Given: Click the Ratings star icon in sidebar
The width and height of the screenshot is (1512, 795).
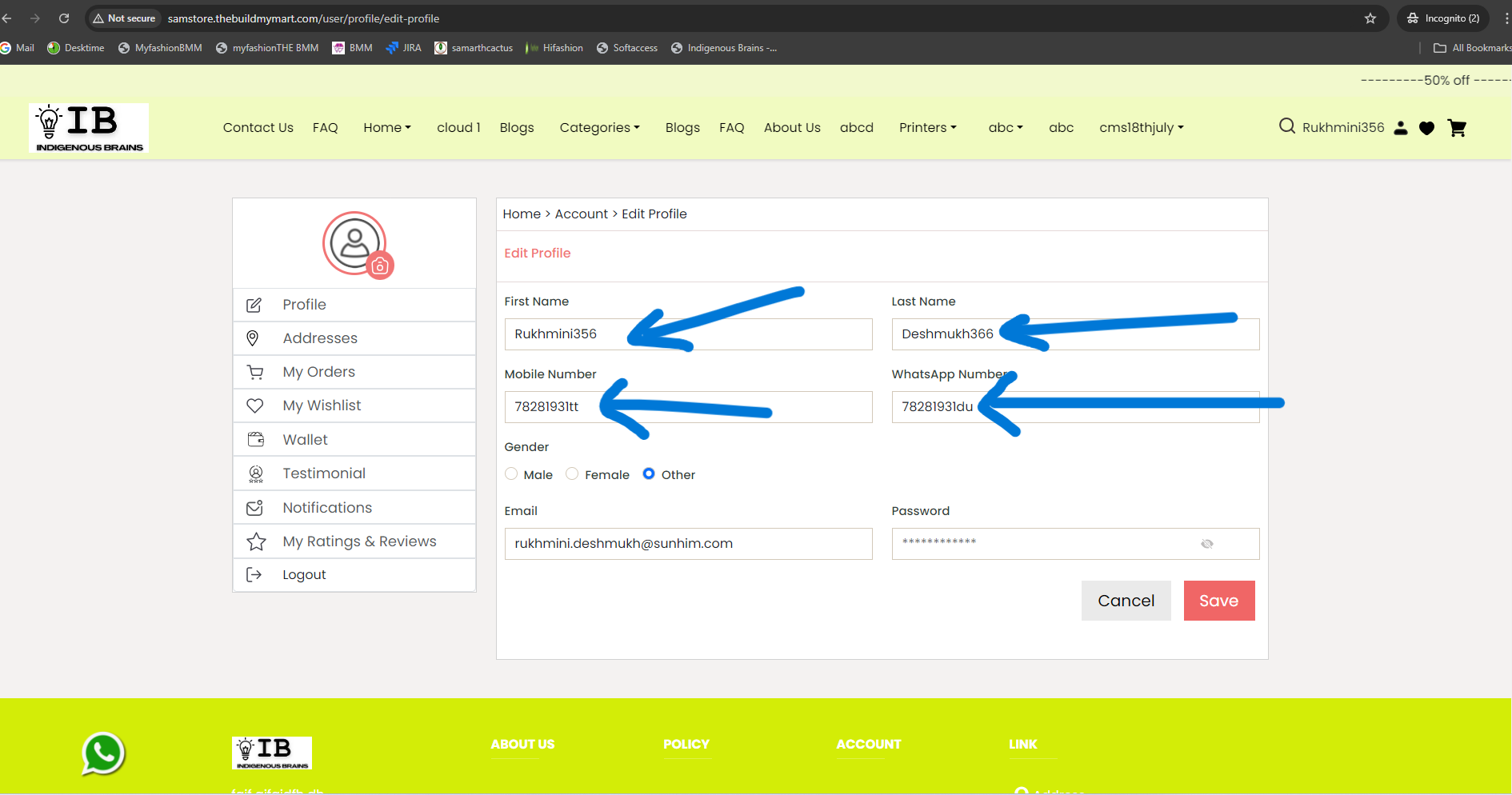Looking at the screenshot, I should [256, 541].
